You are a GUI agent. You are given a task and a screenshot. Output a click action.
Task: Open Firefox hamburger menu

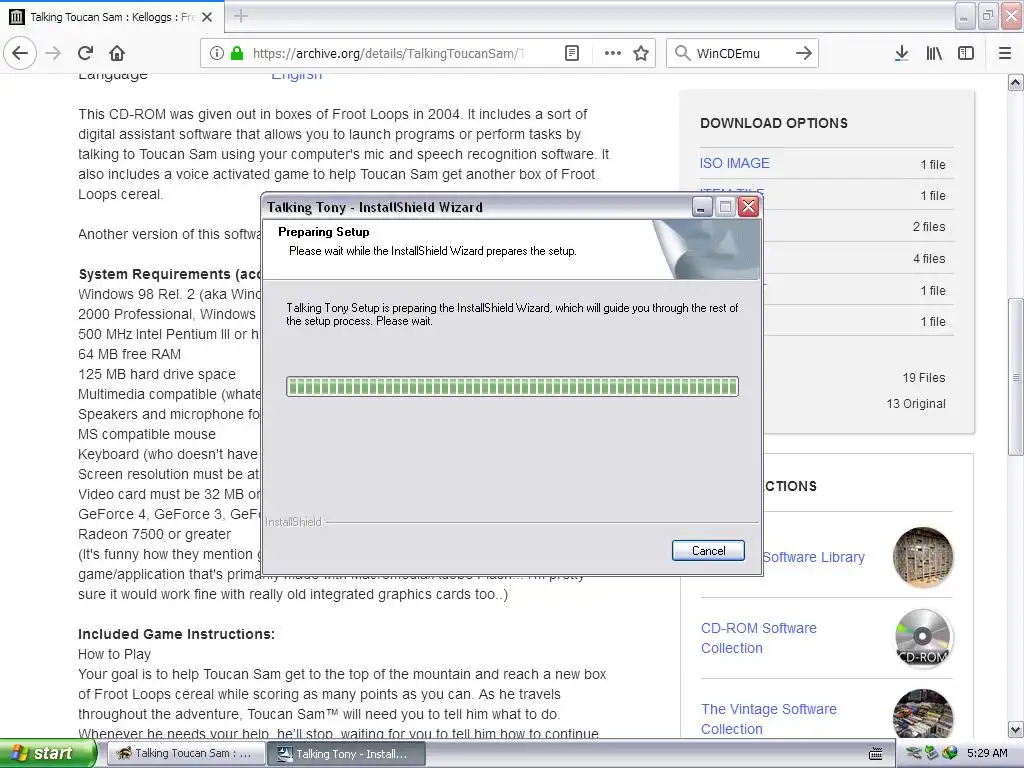(1005, 53)
